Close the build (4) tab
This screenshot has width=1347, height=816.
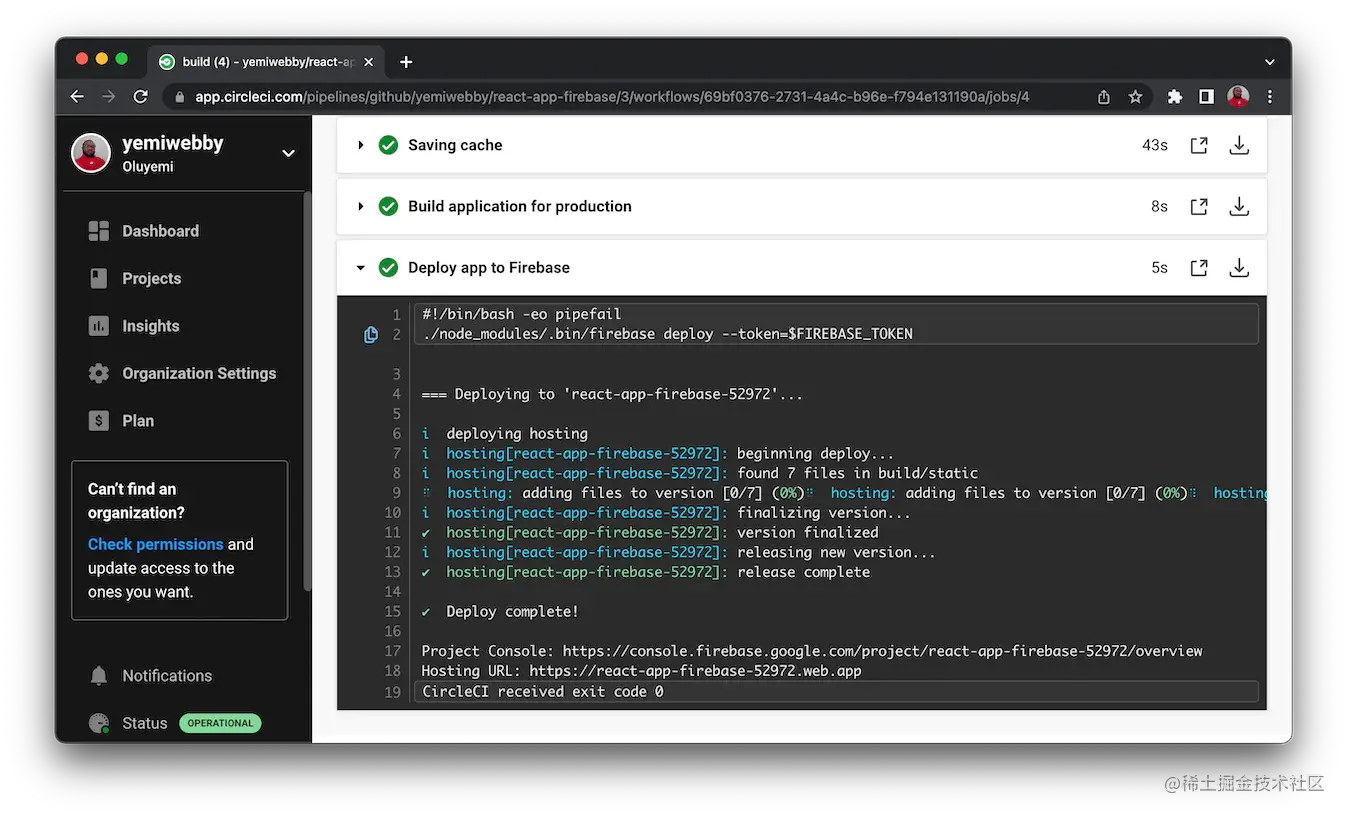click(368, 62)
